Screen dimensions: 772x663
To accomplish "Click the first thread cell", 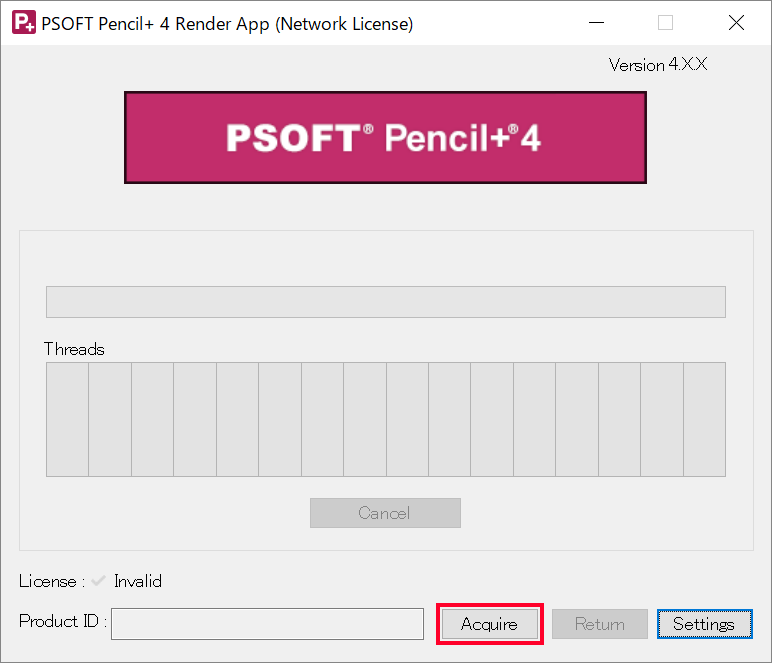I will [67, 419].
